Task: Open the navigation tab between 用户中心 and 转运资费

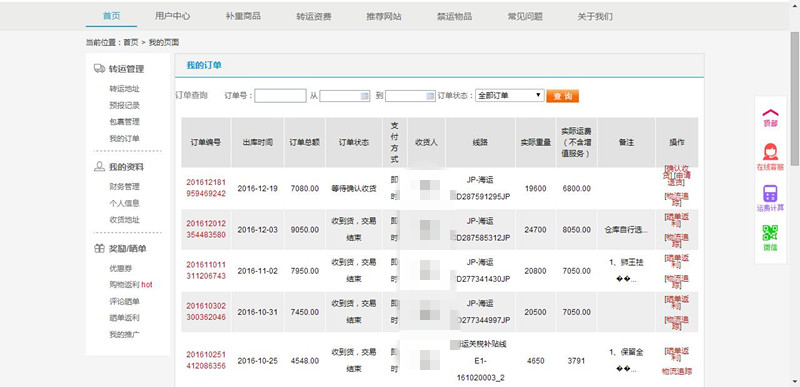Action: 243,16
